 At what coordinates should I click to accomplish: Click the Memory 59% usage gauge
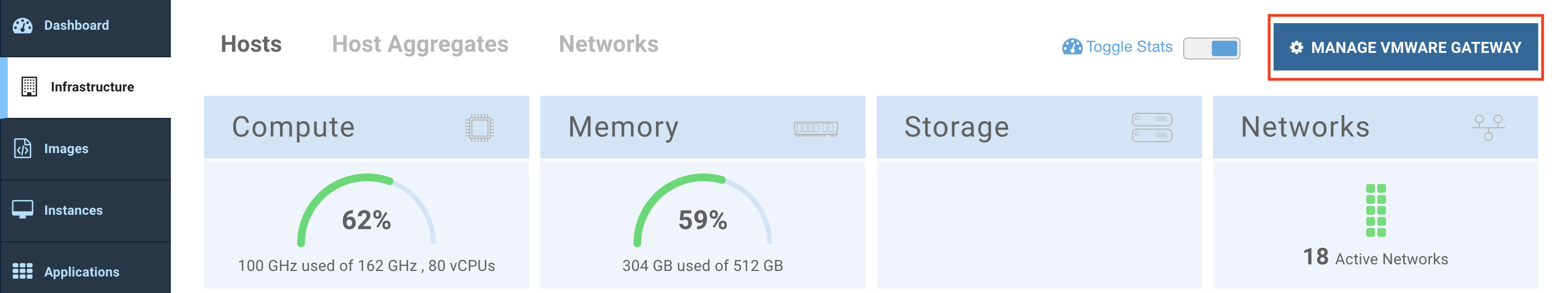(702, 213)
